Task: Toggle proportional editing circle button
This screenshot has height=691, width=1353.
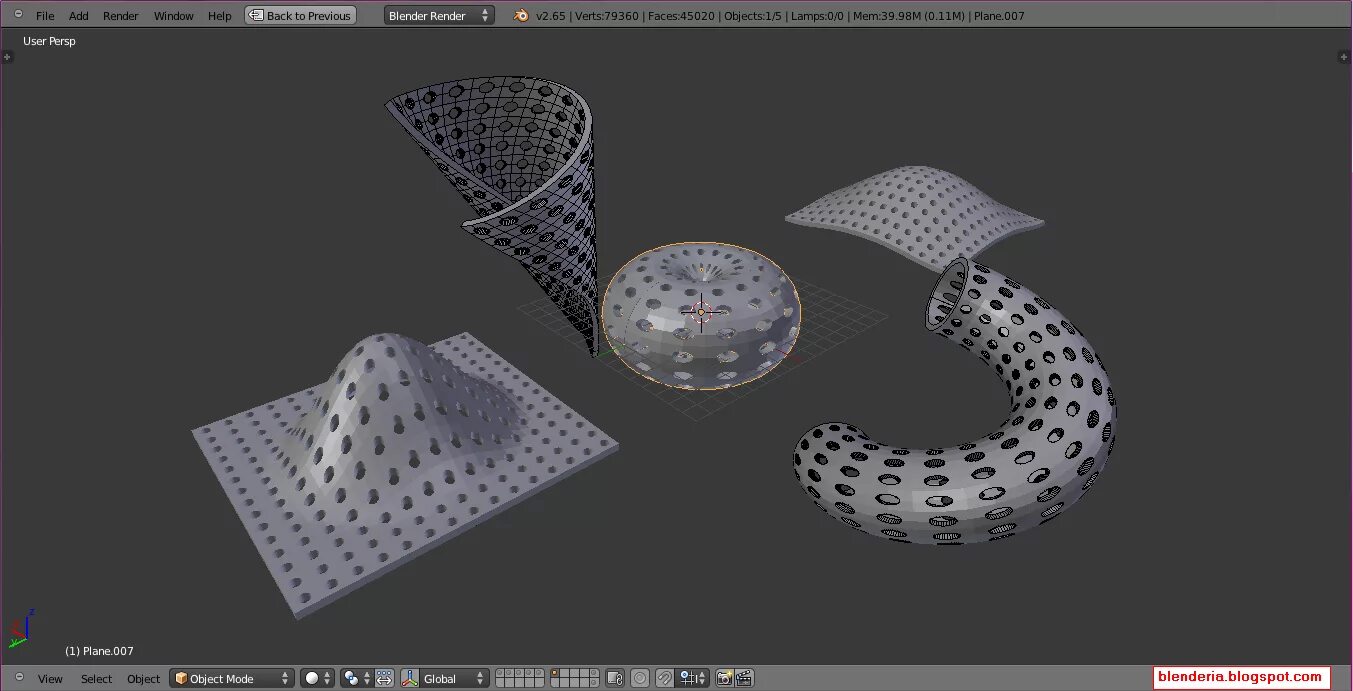Action: click(x=640, y=678)
